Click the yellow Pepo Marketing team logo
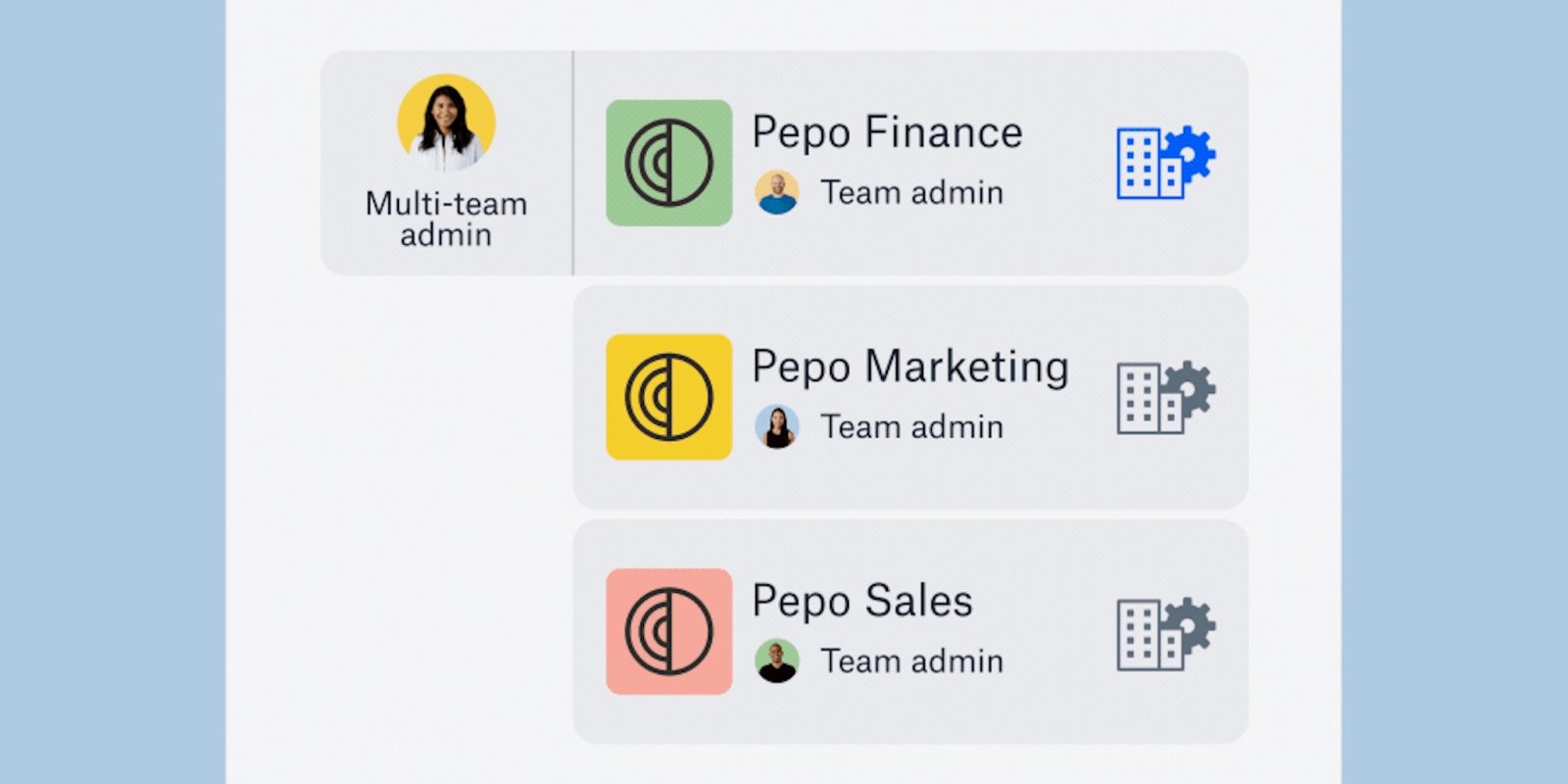Screen dimensions: 1568x784 [x=668, y=397]
